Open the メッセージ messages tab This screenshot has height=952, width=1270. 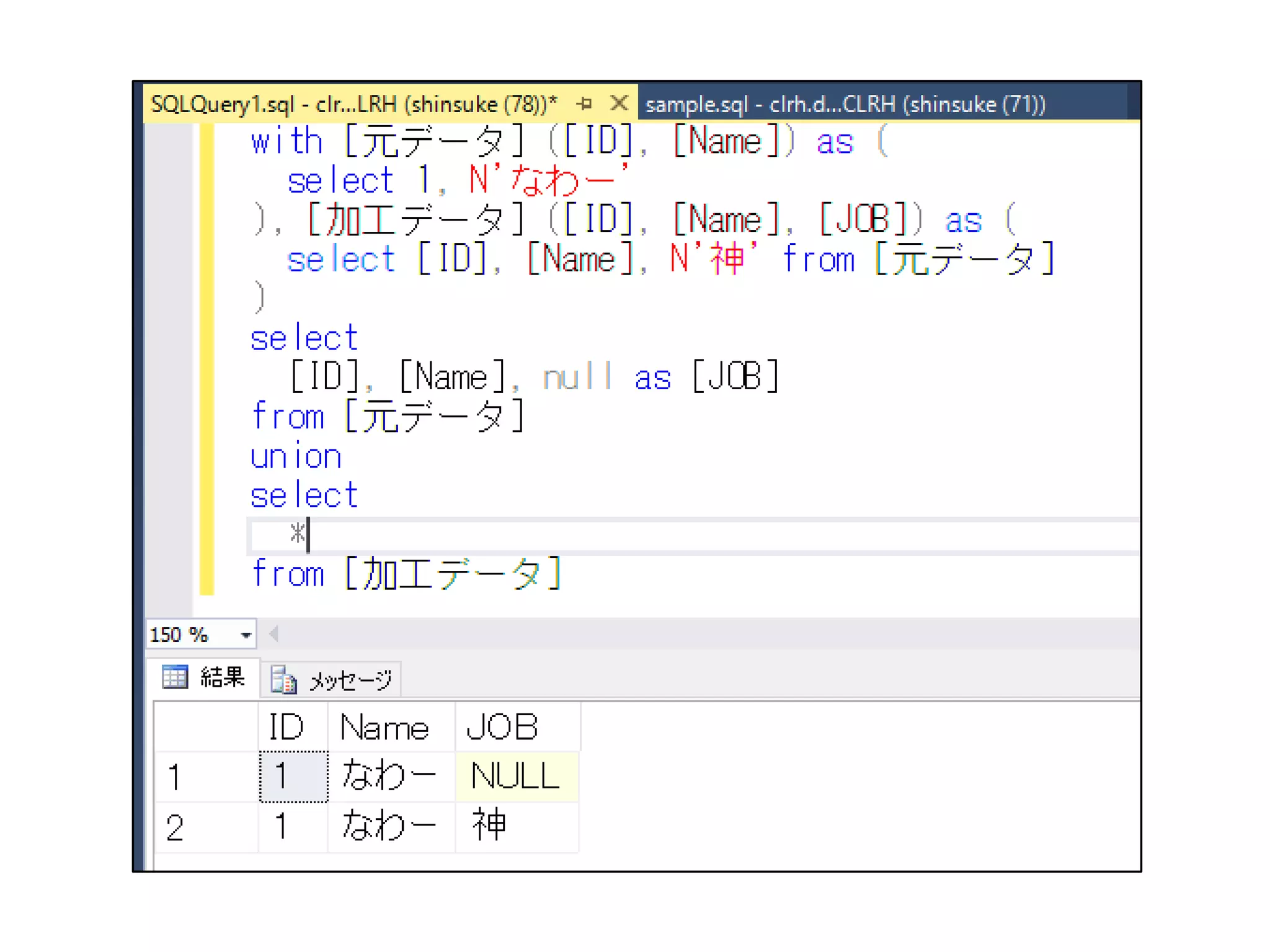[x=350, y=680]
